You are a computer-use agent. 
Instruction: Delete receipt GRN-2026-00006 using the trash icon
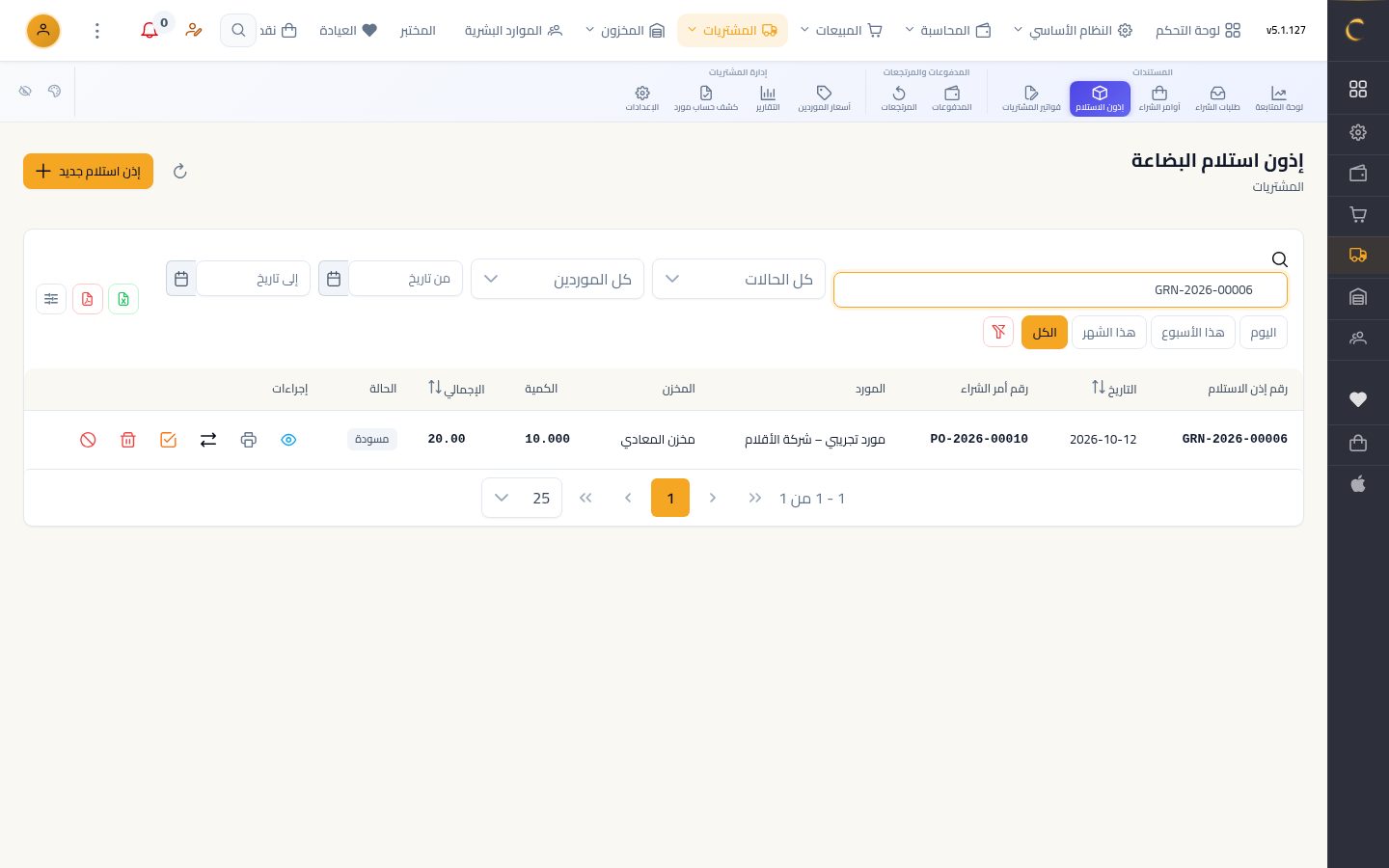pyautogui.click(x=128, y=440)
